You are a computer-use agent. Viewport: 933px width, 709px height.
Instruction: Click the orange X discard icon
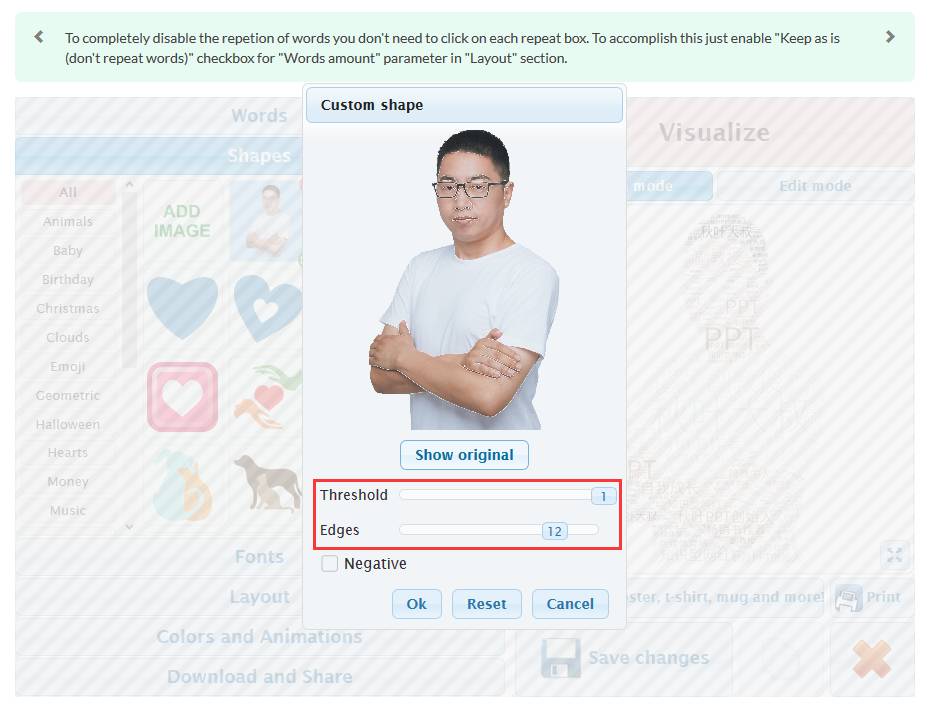tap(872, 659)
